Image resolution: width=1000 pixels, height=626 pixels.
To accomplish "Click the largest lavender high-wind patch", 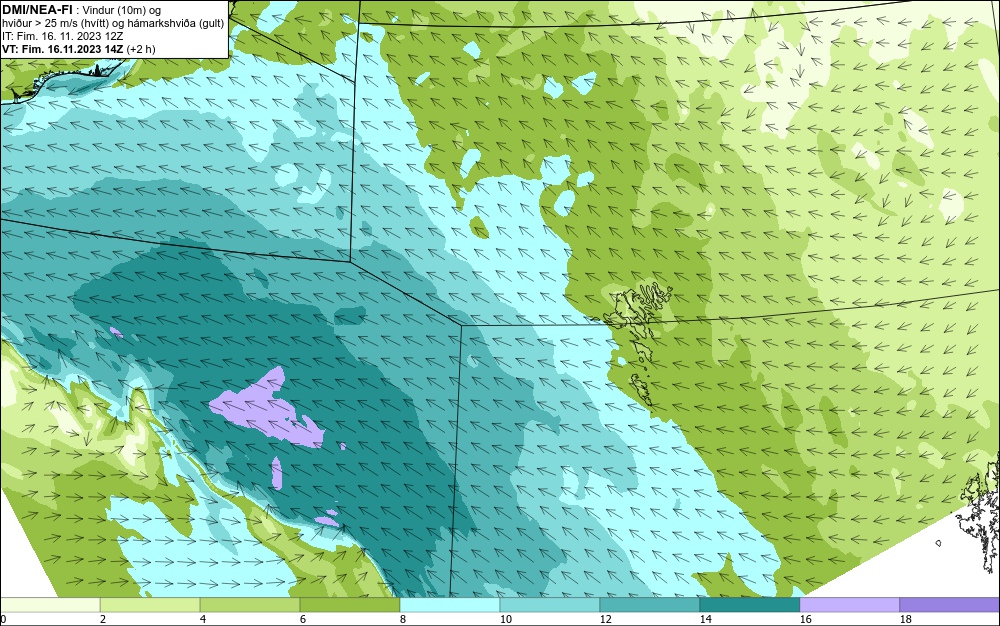I will [268, 408].
